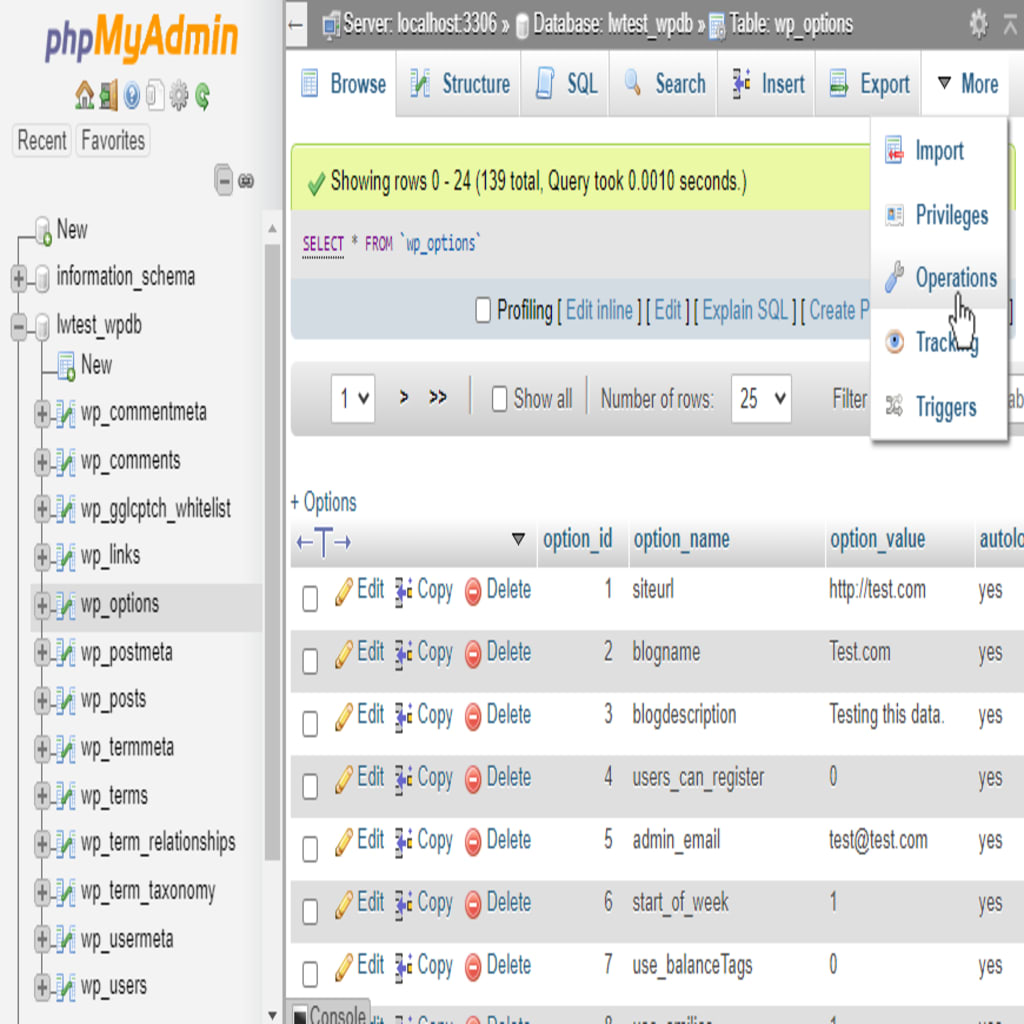
Task: Open phpMyAdmin documentation help icon
Action: click(131, 96)
